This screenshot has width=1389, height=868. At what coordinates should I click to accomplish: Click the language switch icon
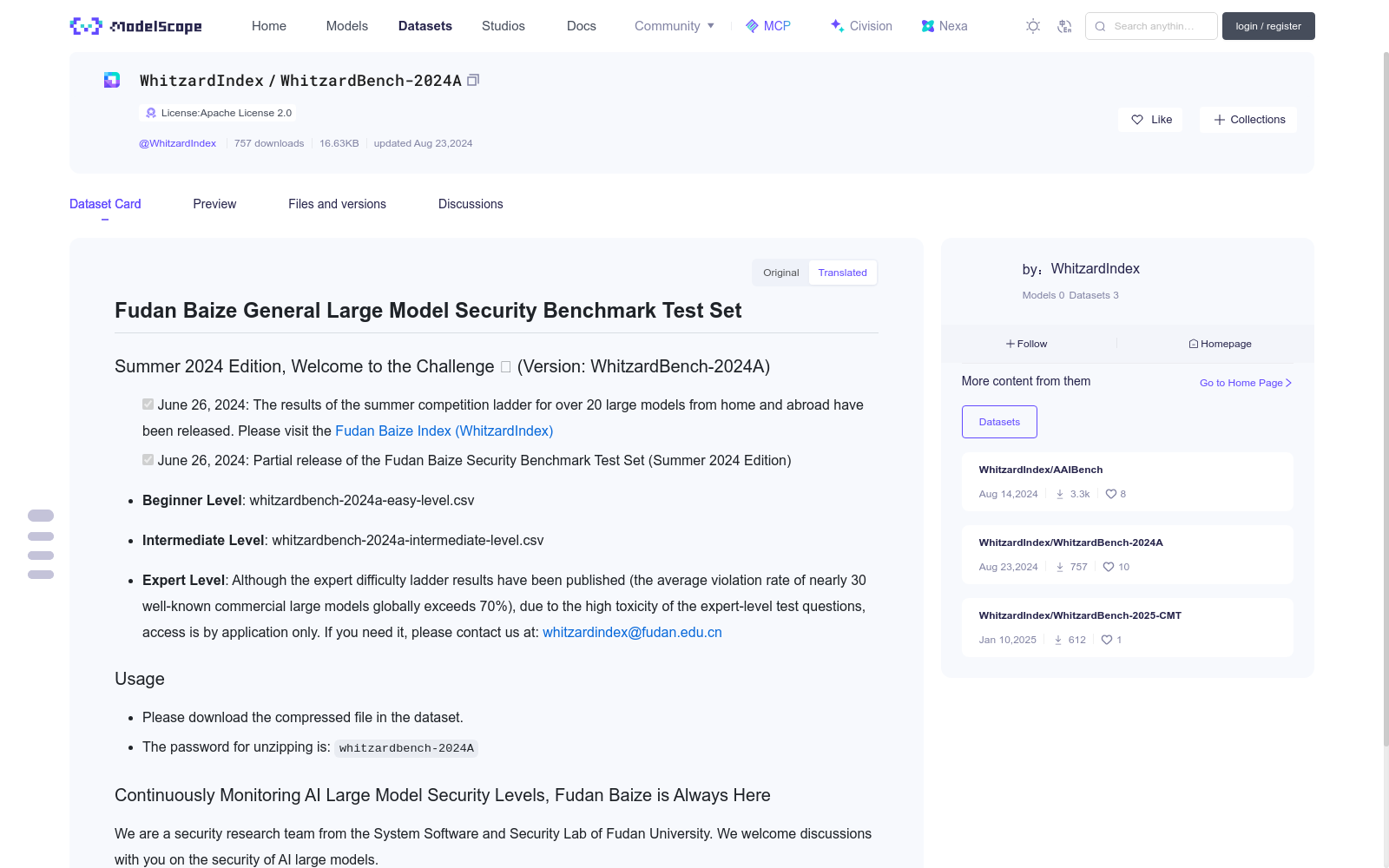(x=1064, y=26)
